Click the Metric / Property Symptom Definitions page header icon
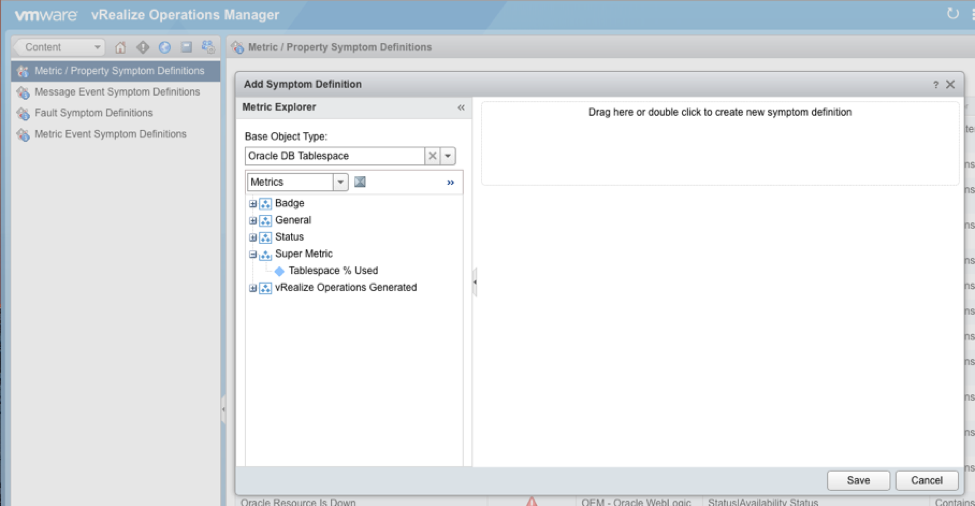Viewport: 975px width, 506px height. [238, 47]
